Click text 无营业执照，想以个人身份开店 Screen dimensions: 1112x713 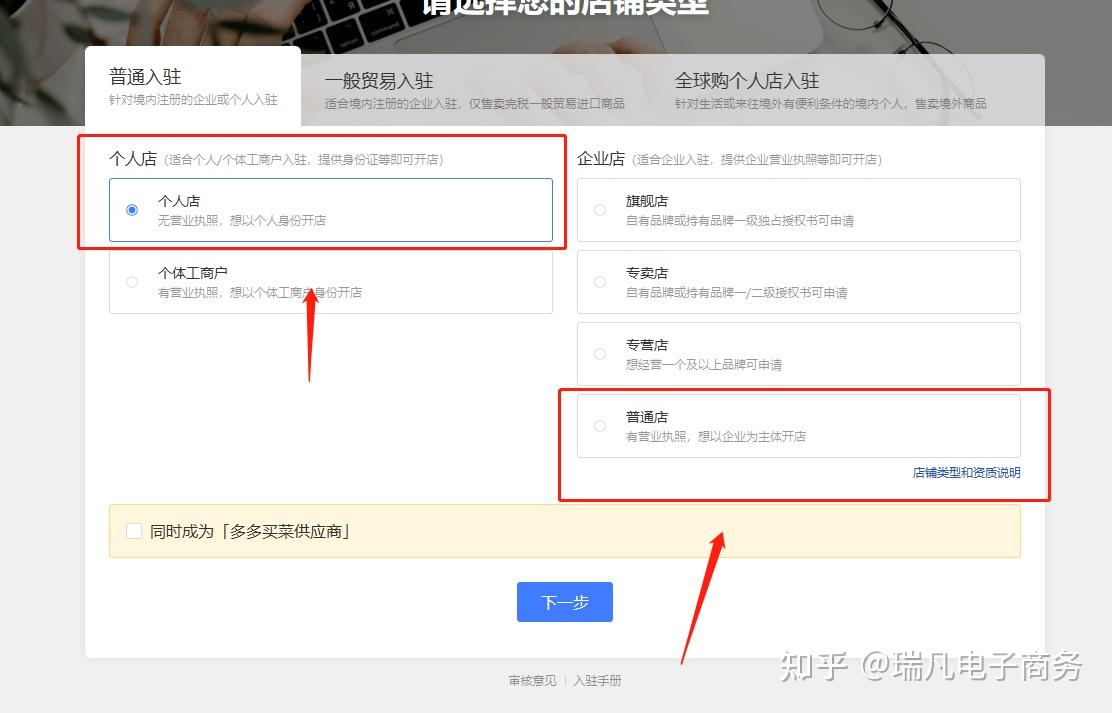[x=242, y=221]
